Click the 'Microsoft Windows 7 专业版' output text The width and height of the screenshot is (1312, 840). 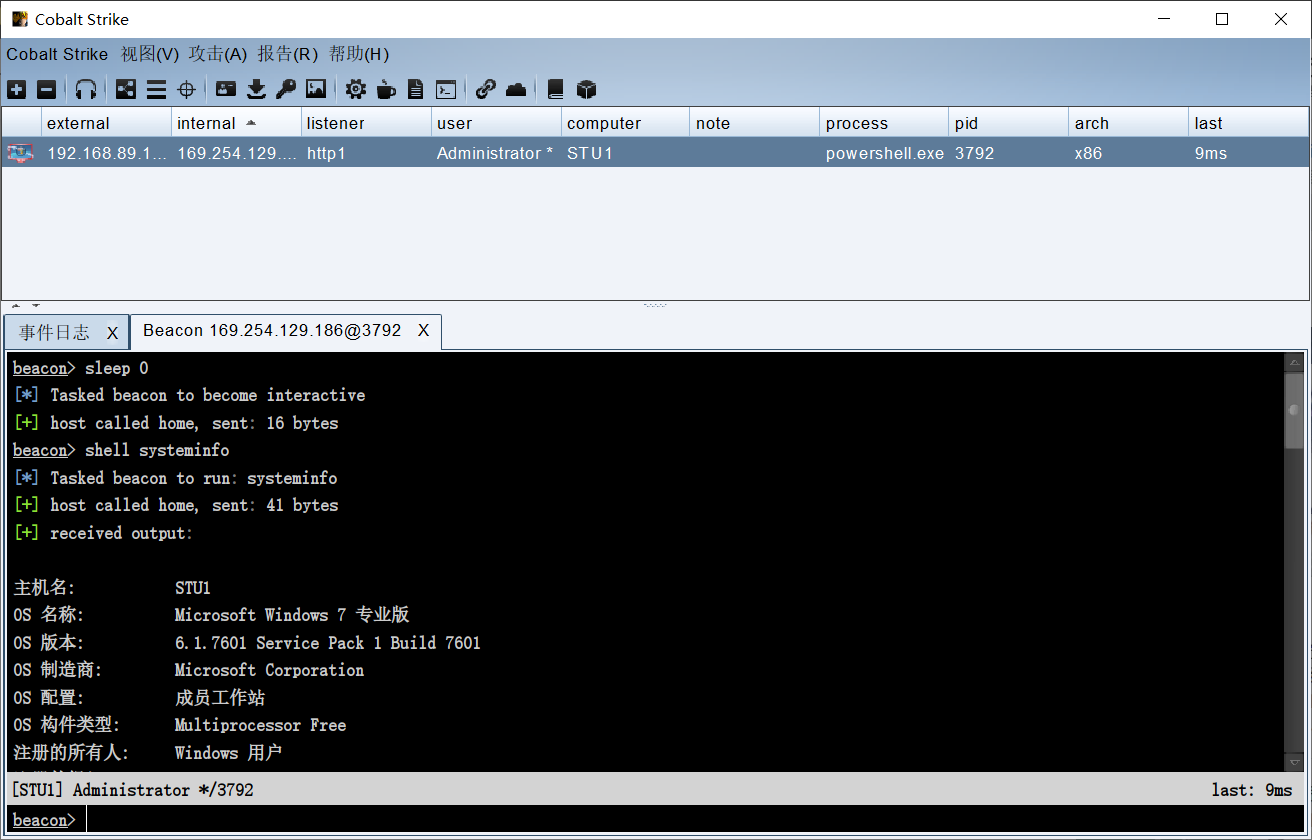[292, 615]
